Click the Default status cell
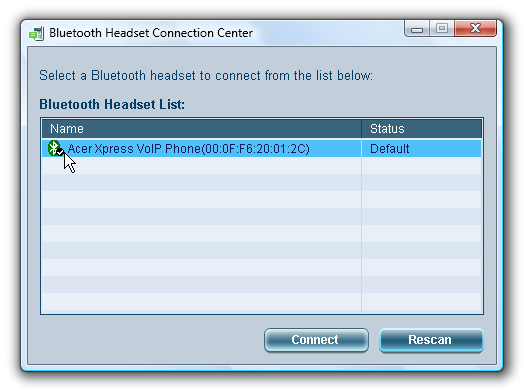 click(x=421, y=149)
